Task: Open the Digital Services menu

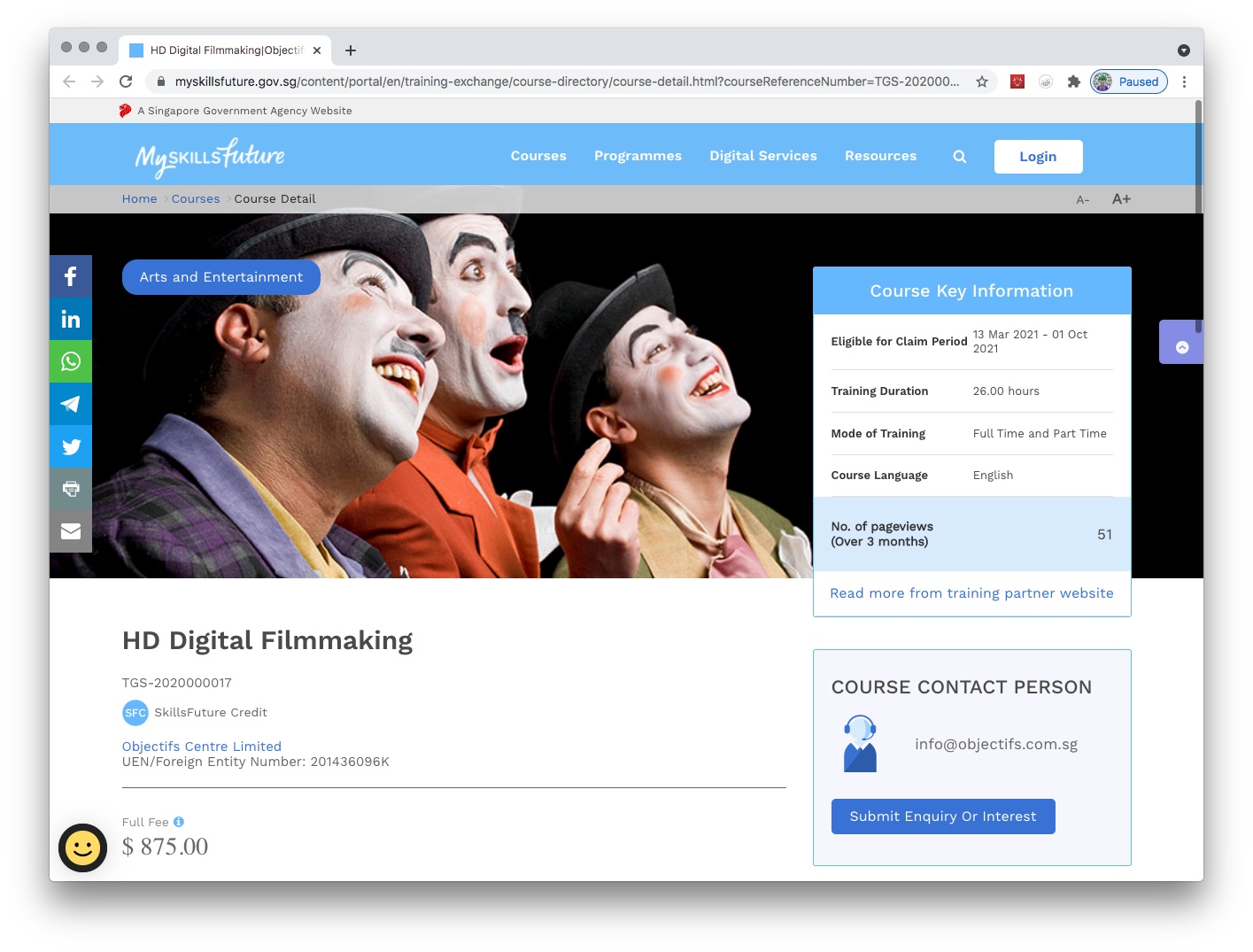Action: [x=762, y=156]
